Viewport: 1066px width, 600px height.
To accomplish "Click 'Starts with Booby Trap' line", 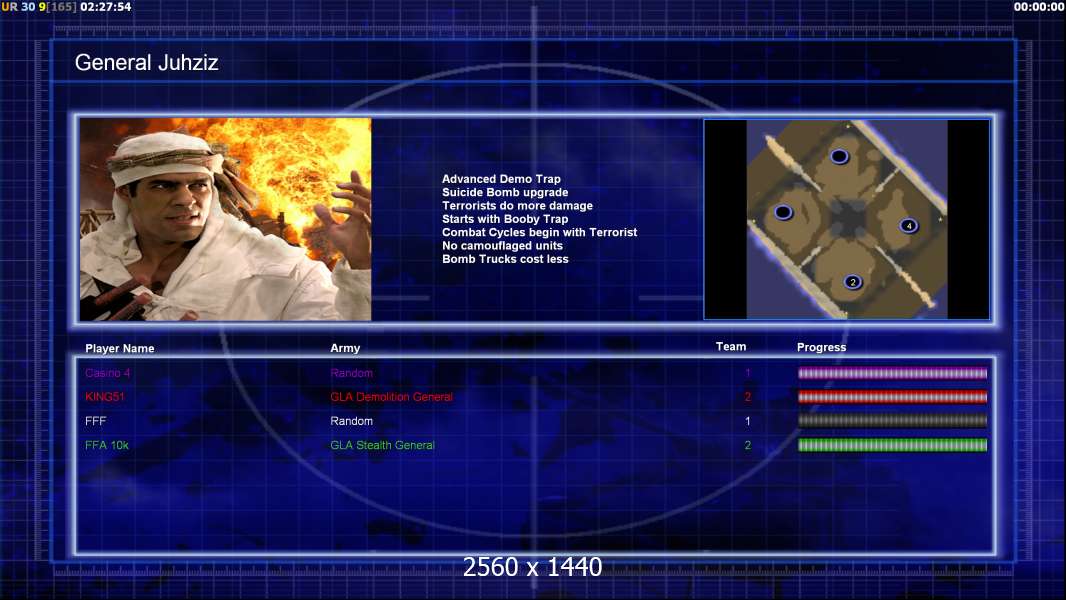I will pyautogui.click(x=505, y=219).
